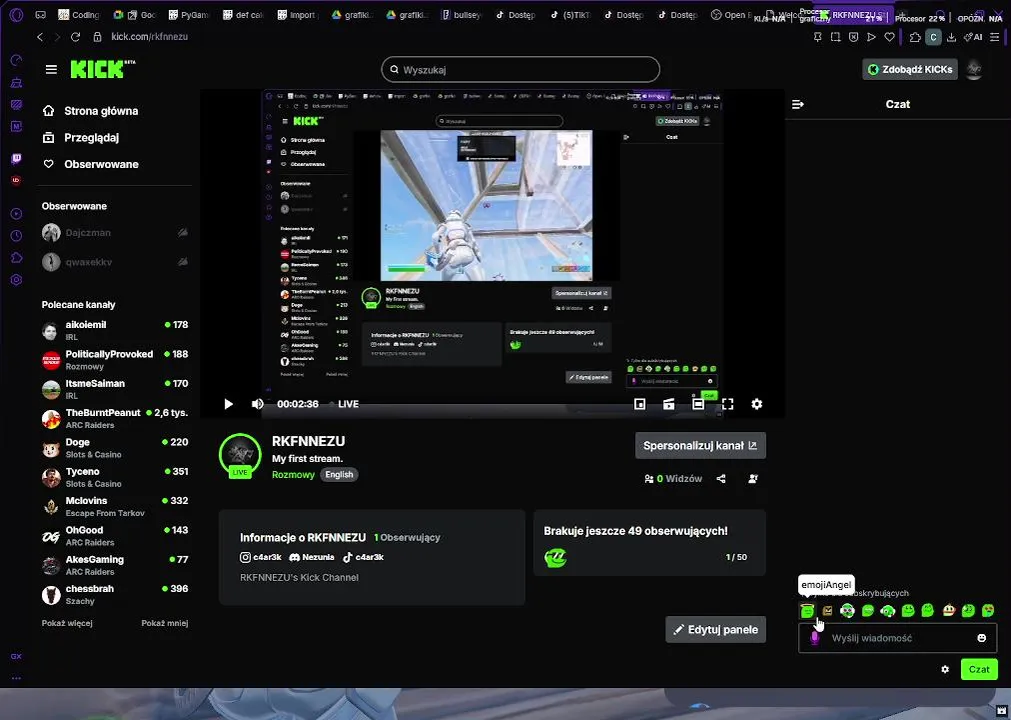
Task: Play the stream video
Action: pos(228,404)
